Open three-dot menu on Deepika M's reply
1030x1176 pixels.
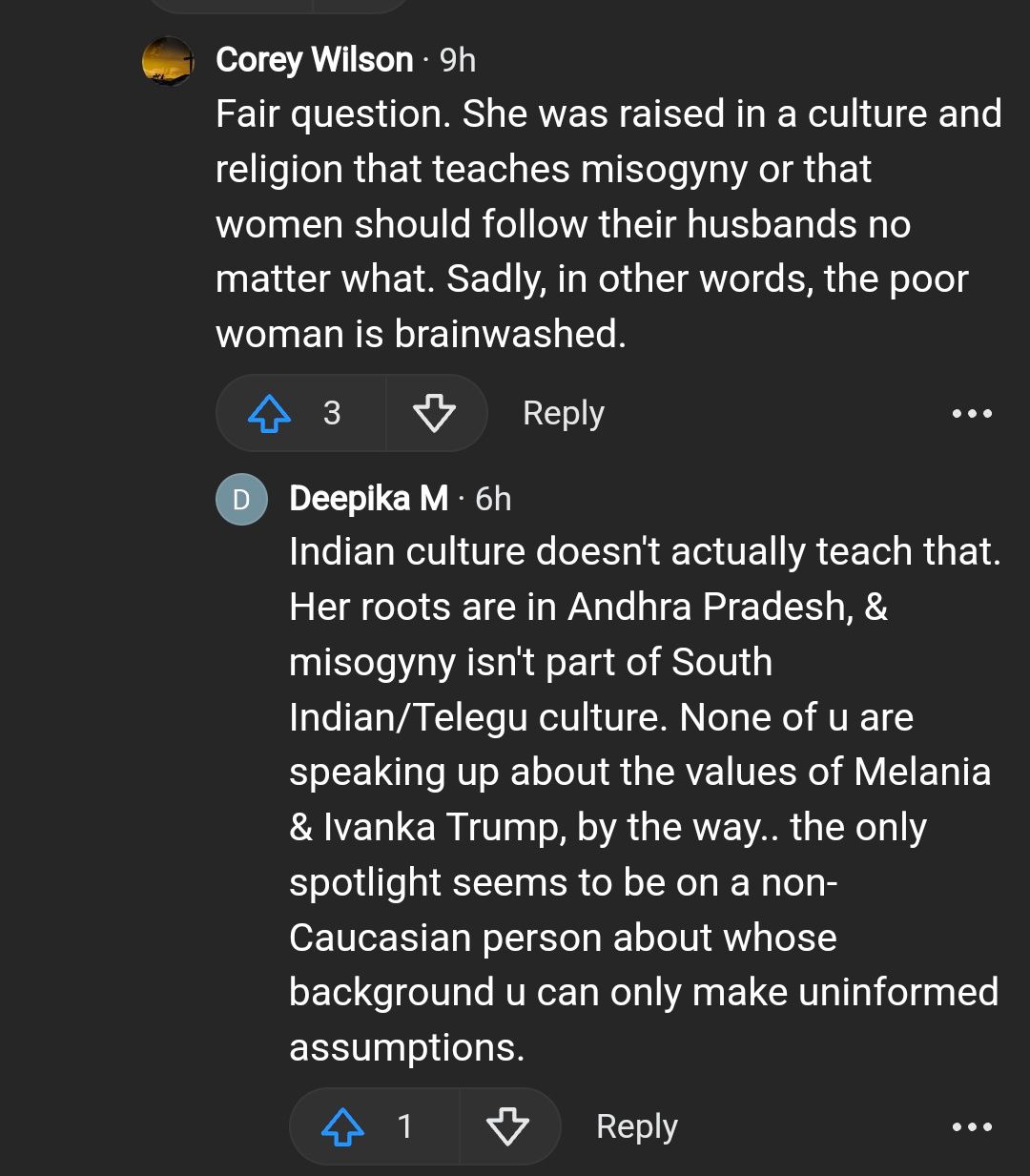(972, 1127)
